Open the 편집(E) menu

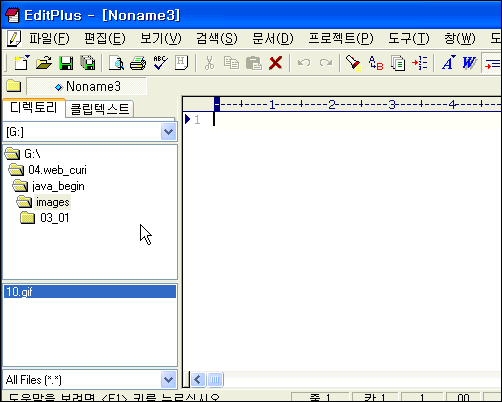click(105, 39)
